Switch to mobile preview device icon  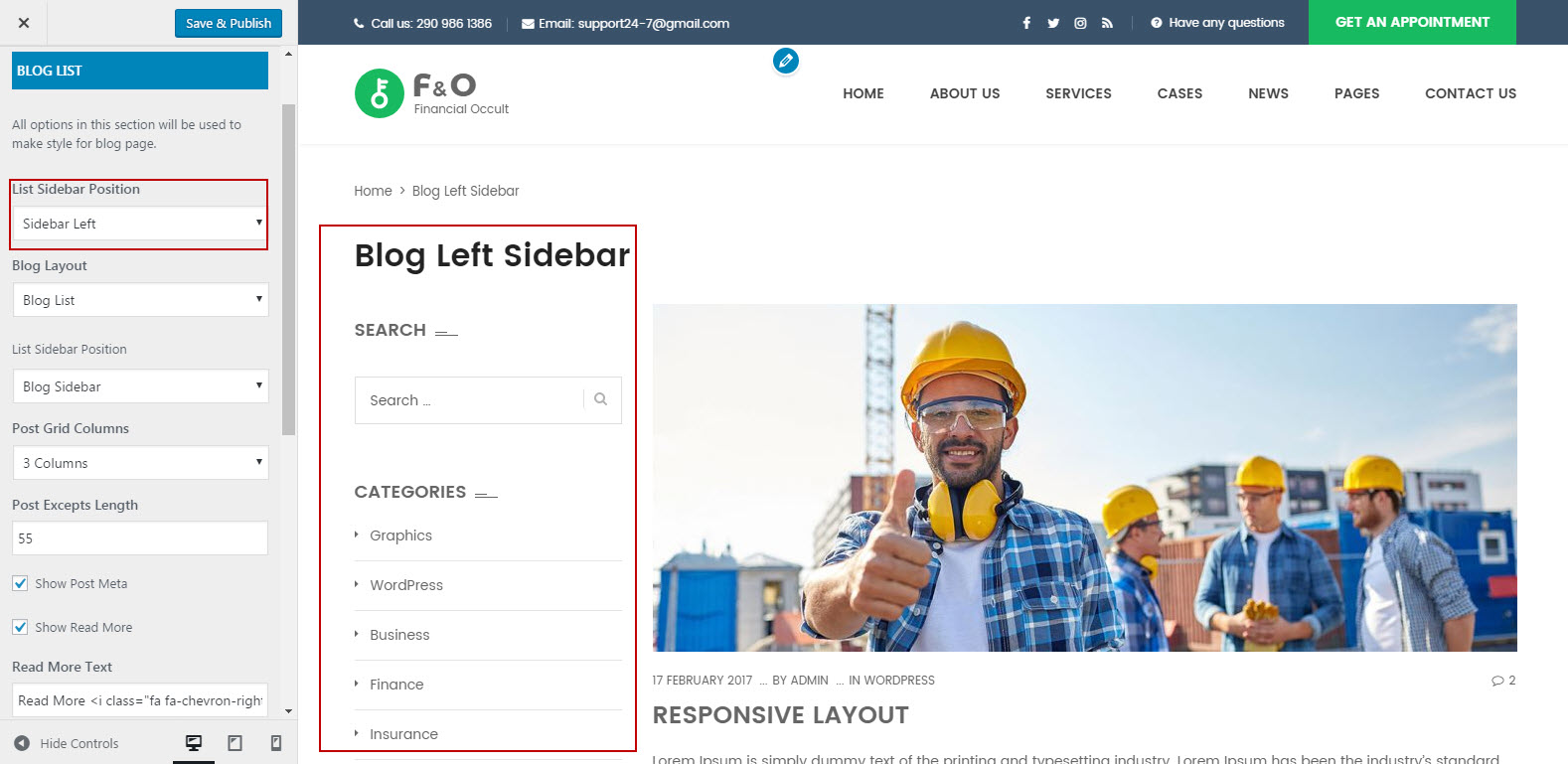click(x=276, y=743)
